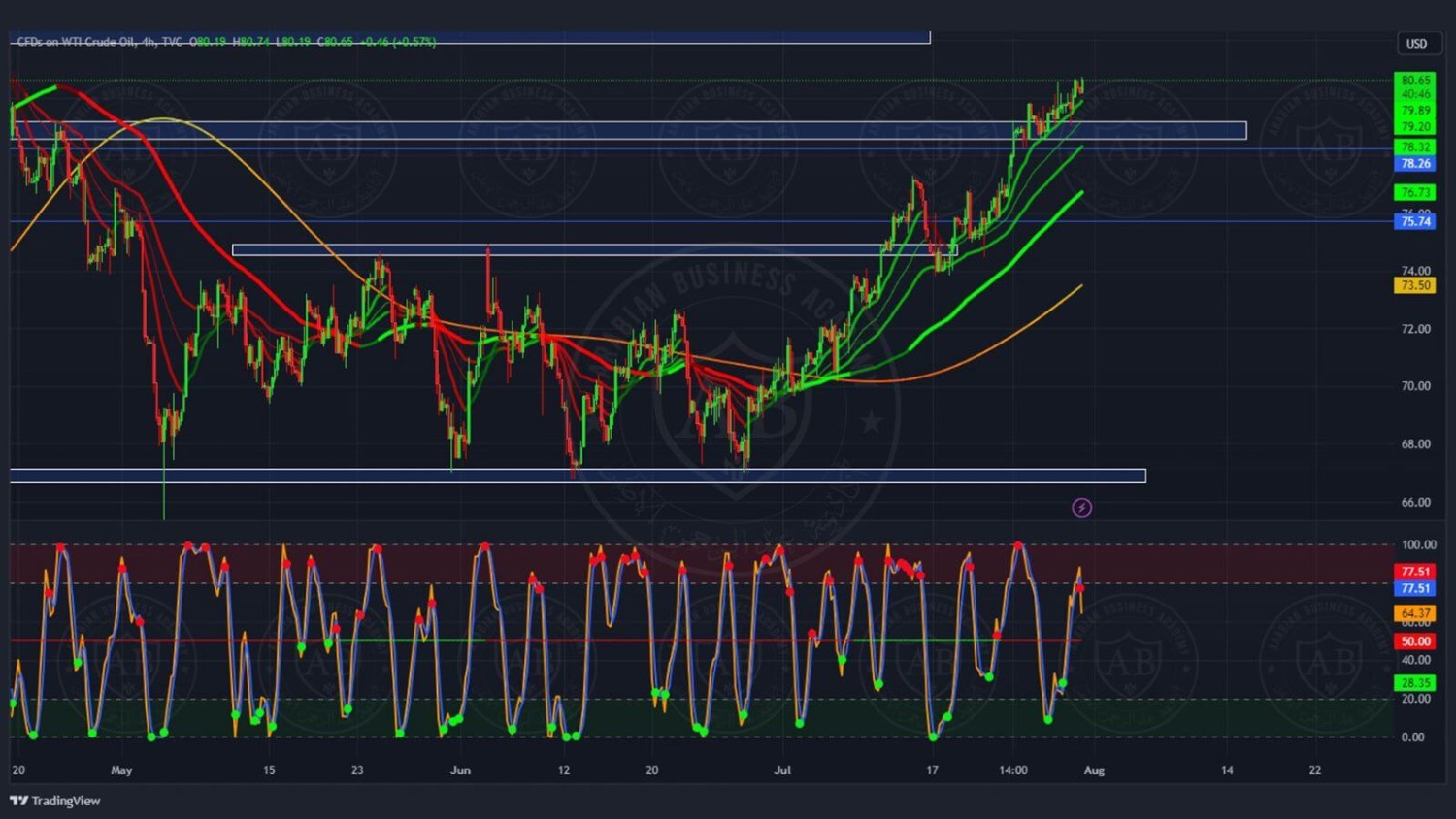The image size is (1456, 819).
Task: Click the Jun label on time axis
Action: (x=460, y=770)
